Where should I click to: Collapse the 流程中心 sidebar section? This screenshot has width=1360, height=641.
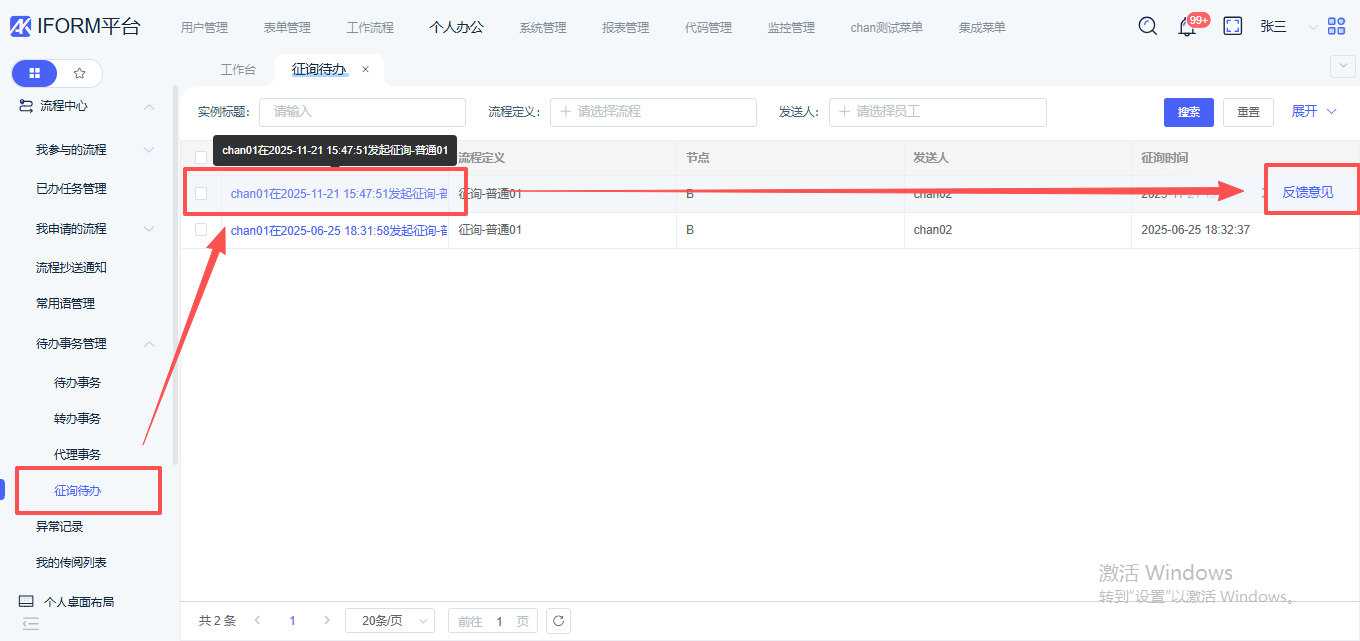click(149, 106)
